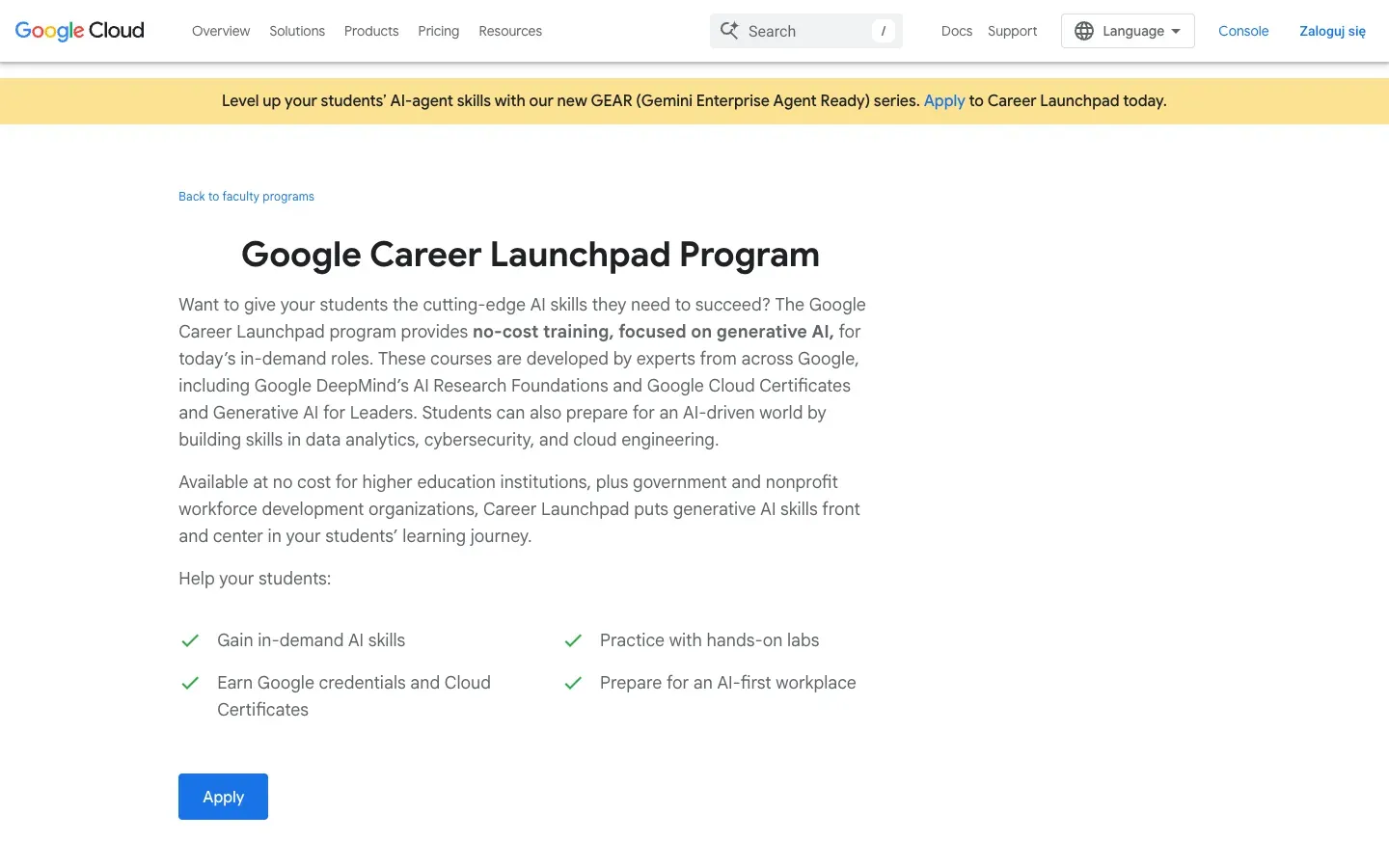Focus the Search input field
1389x868 pixels.
pos(806,31)
